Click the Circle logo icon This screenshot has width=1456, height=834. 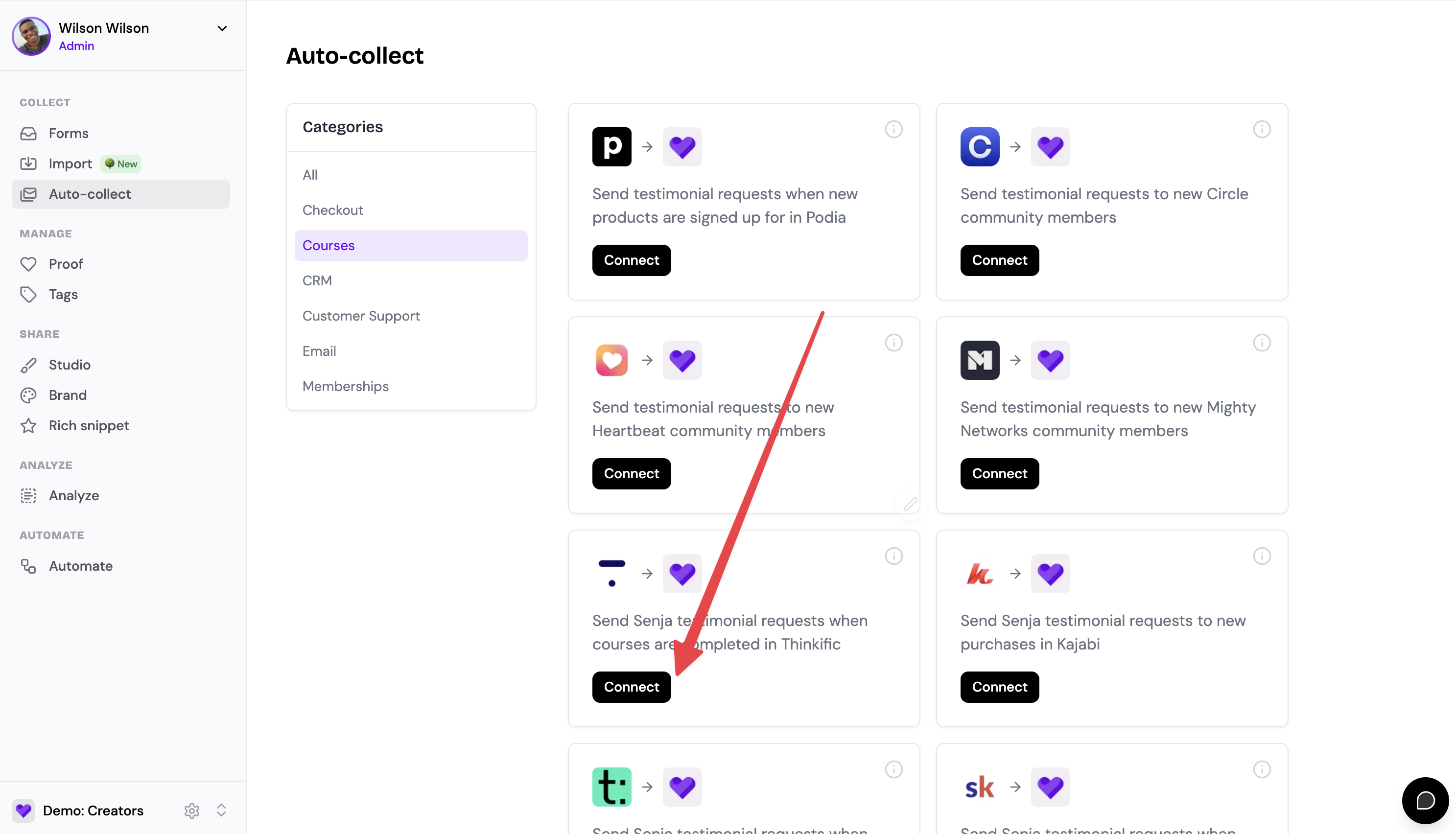(980, 147)
